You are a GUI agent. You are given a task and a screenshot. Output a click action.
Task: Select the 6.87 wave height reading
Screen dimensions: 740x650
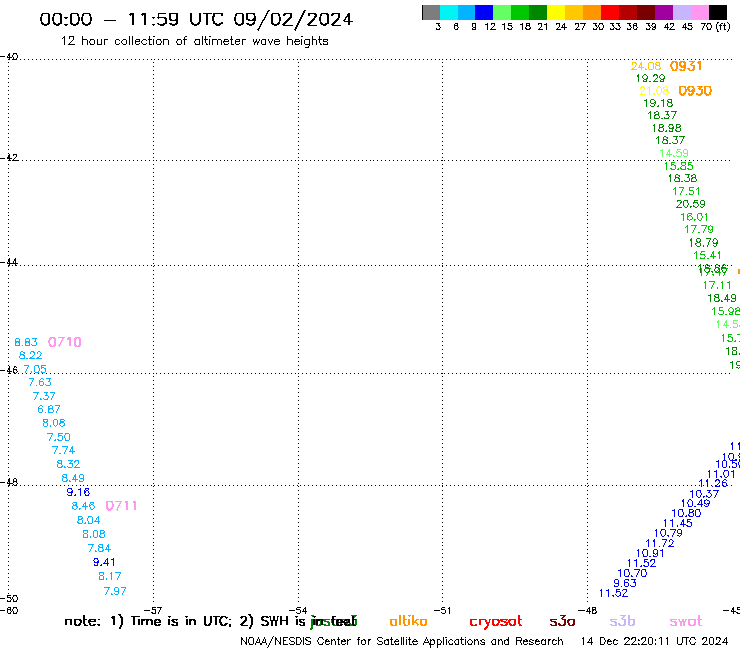(49, 409)
